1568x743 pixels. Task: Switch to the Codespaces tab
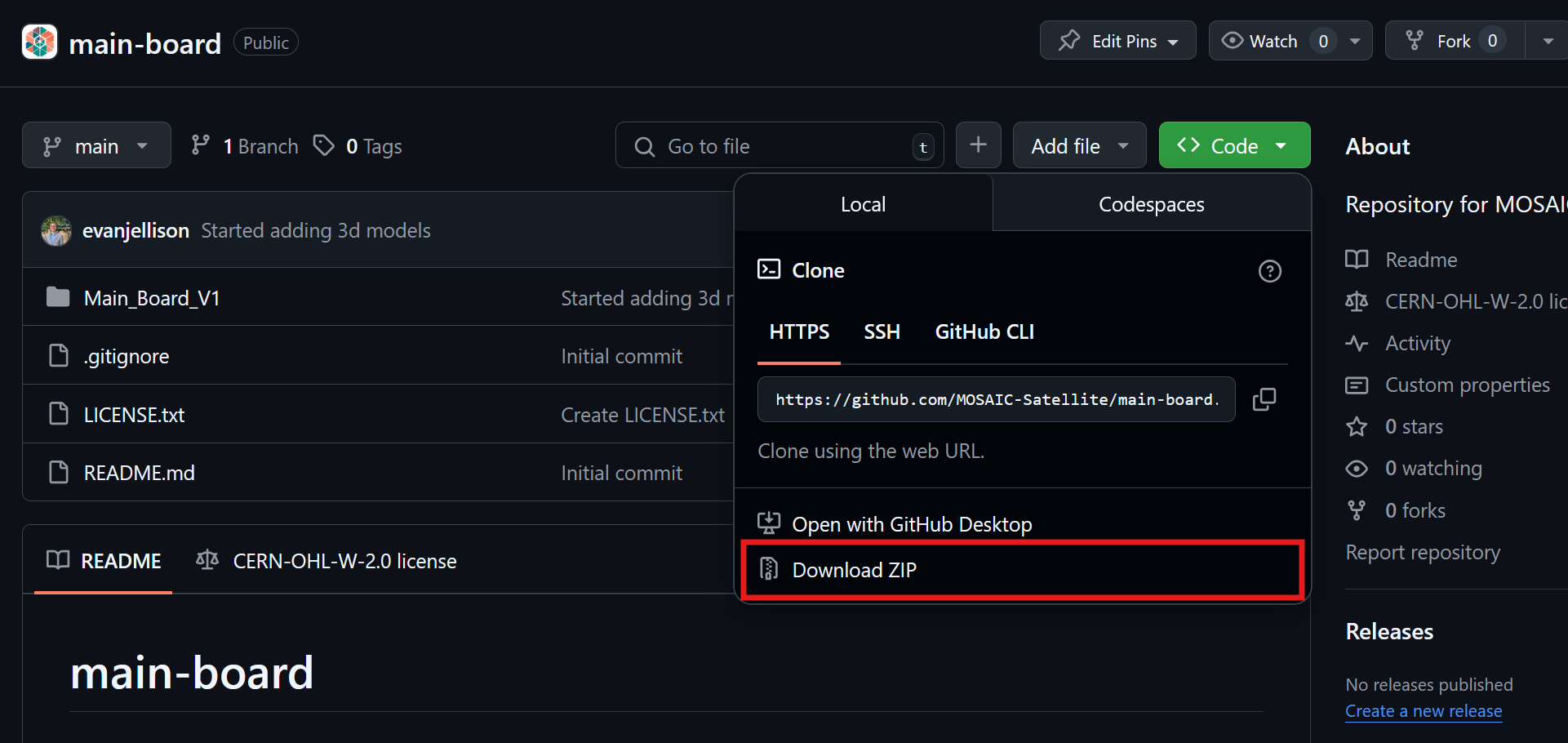(x=1152, y=204)
